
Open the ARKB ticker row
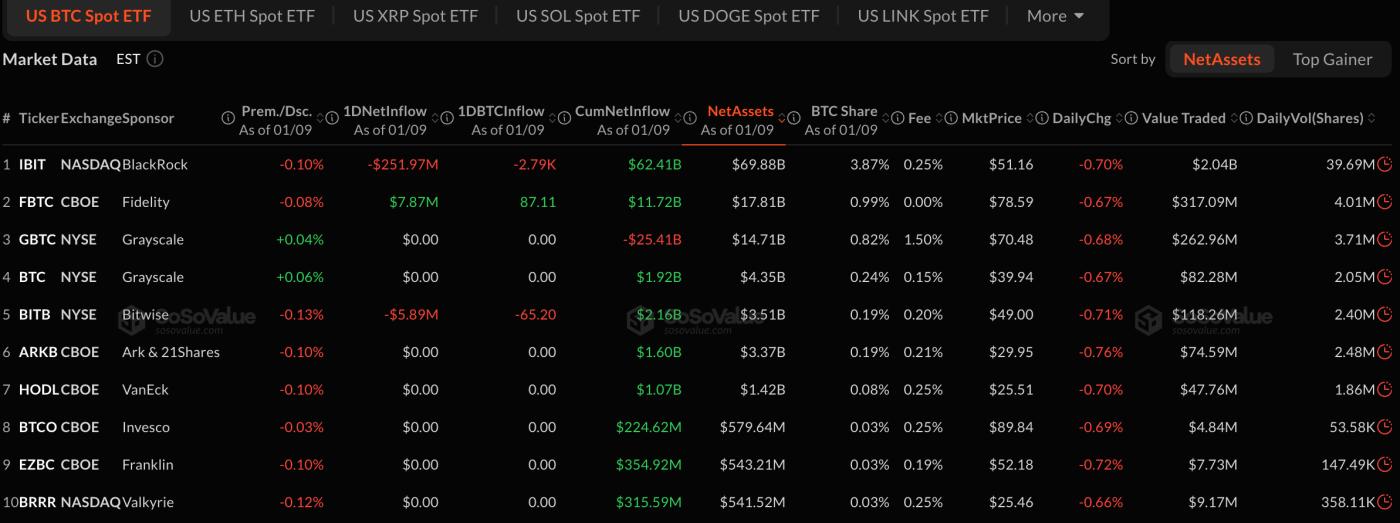tap(38, 352)
